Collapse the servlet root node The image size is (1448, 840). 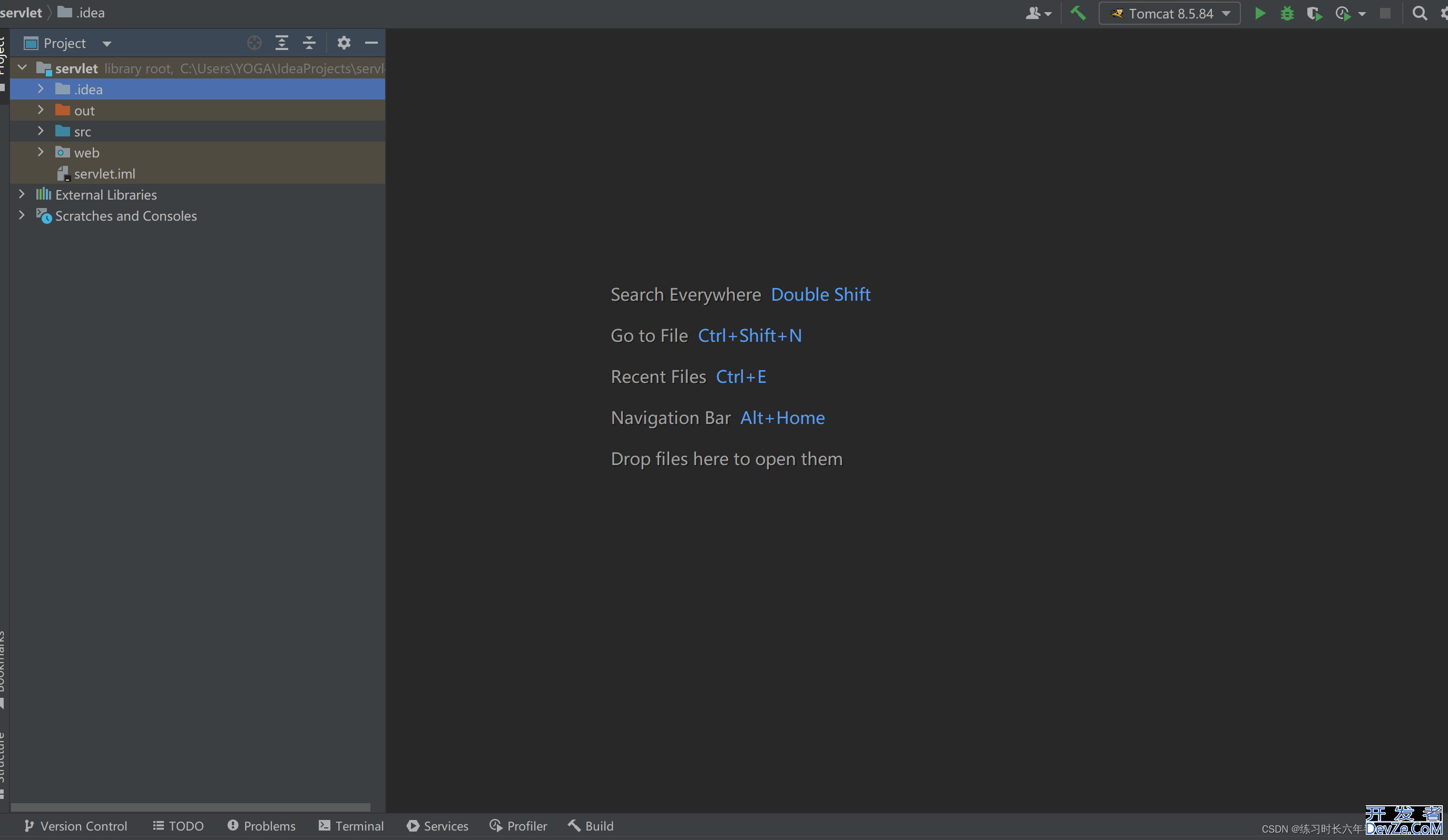(x=23, y=68)
